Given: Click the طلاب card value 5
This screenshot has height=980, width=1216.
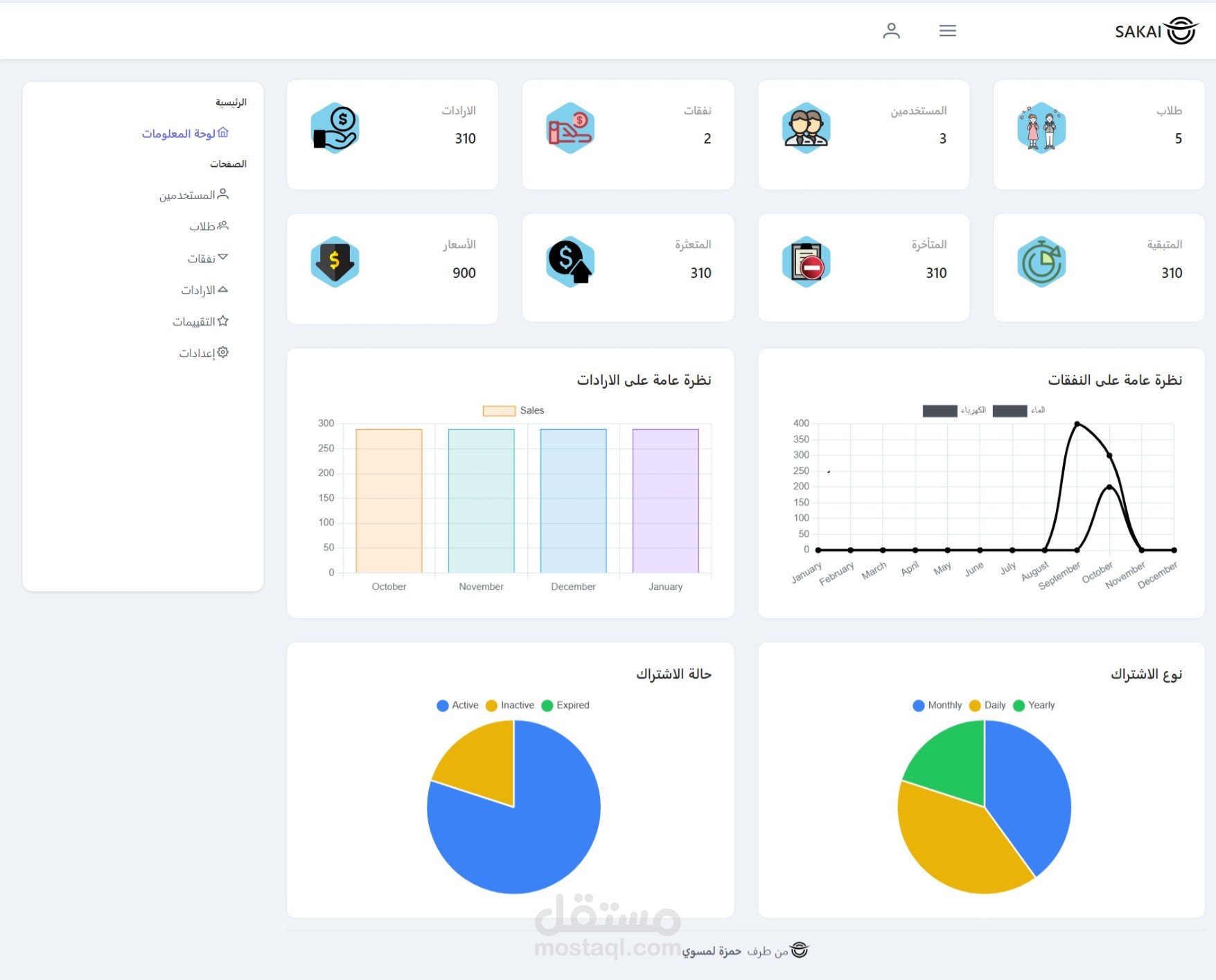Looking at the screenshot, I should point(1178,139).
